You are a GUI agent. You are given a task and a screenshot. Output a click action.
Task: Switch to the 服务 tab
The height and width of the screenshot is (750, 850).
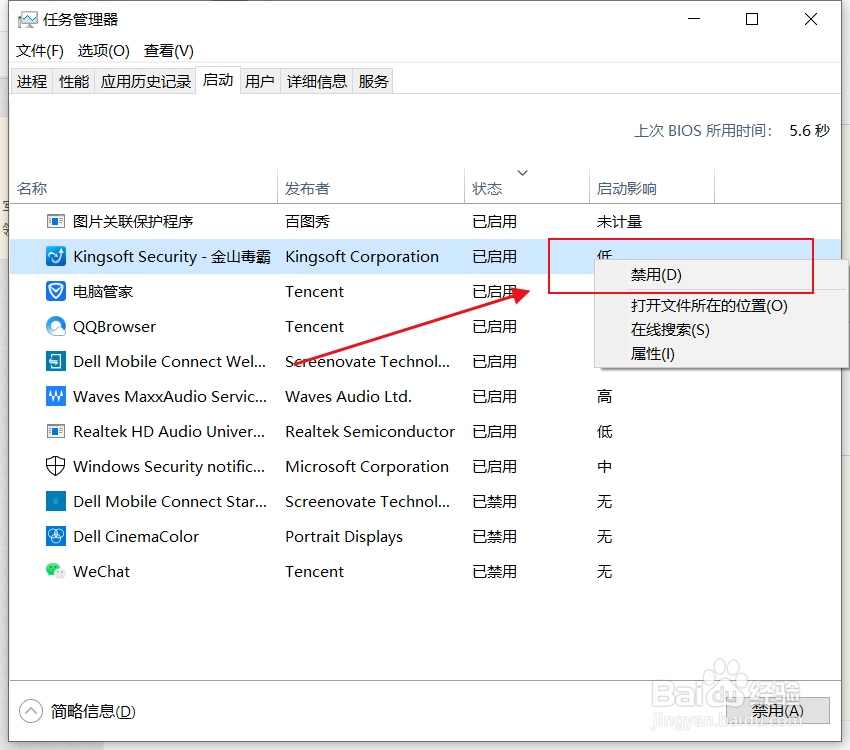373,81
